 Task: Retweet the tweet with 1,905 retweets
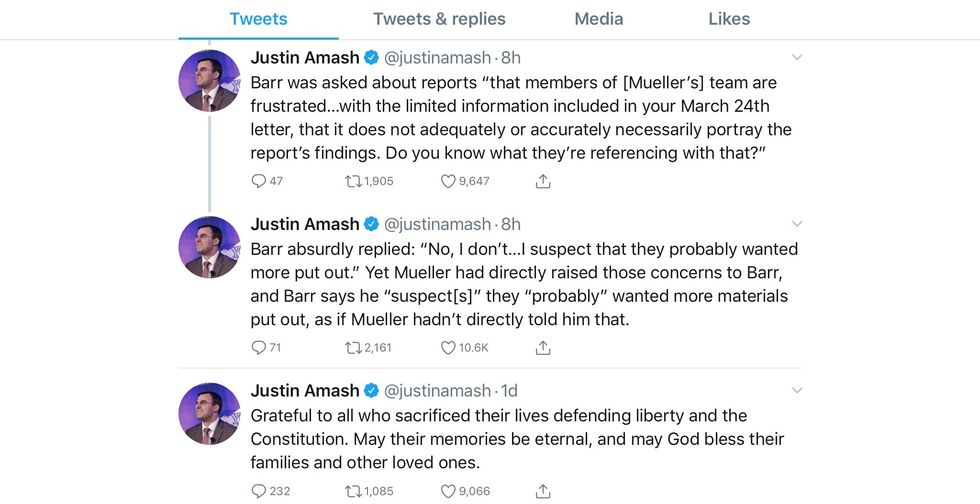353,181
